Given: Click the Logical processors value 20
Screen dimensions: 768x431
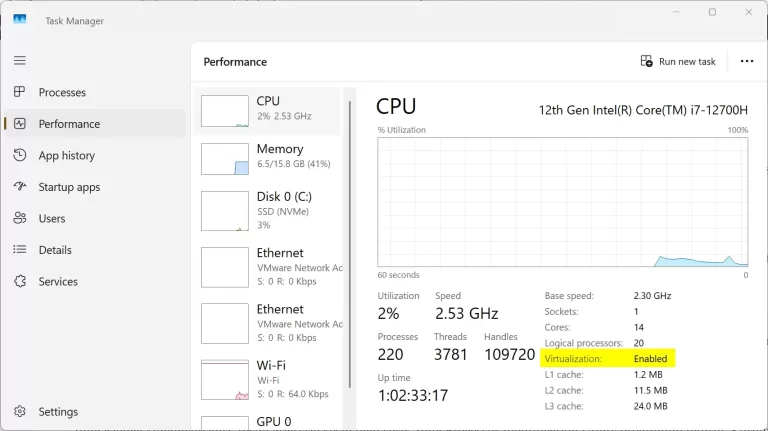Looking at the screenshot, I should coord(639,343).
